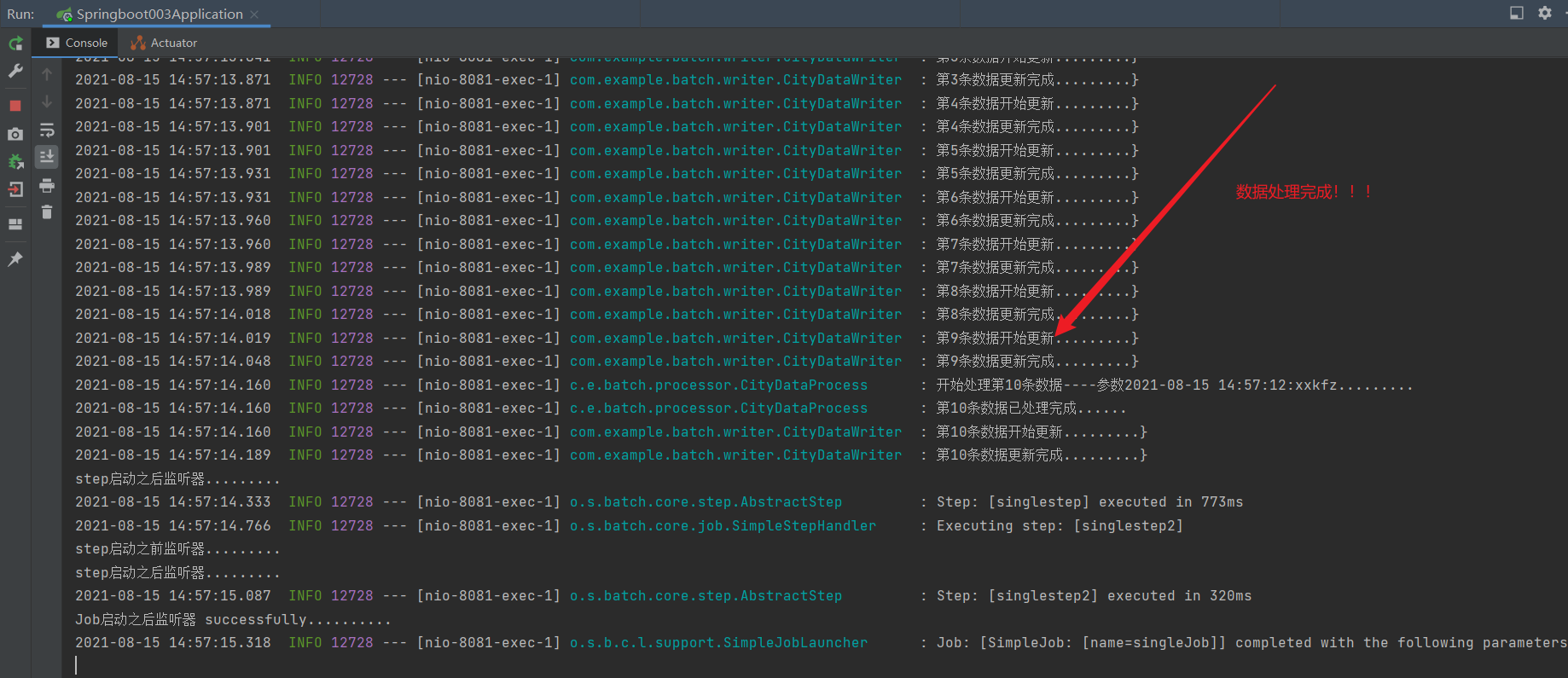Click the '第5条数据更新完成' log message
The height and width of the screenshot is (678, 1568).
[1037, 174]
